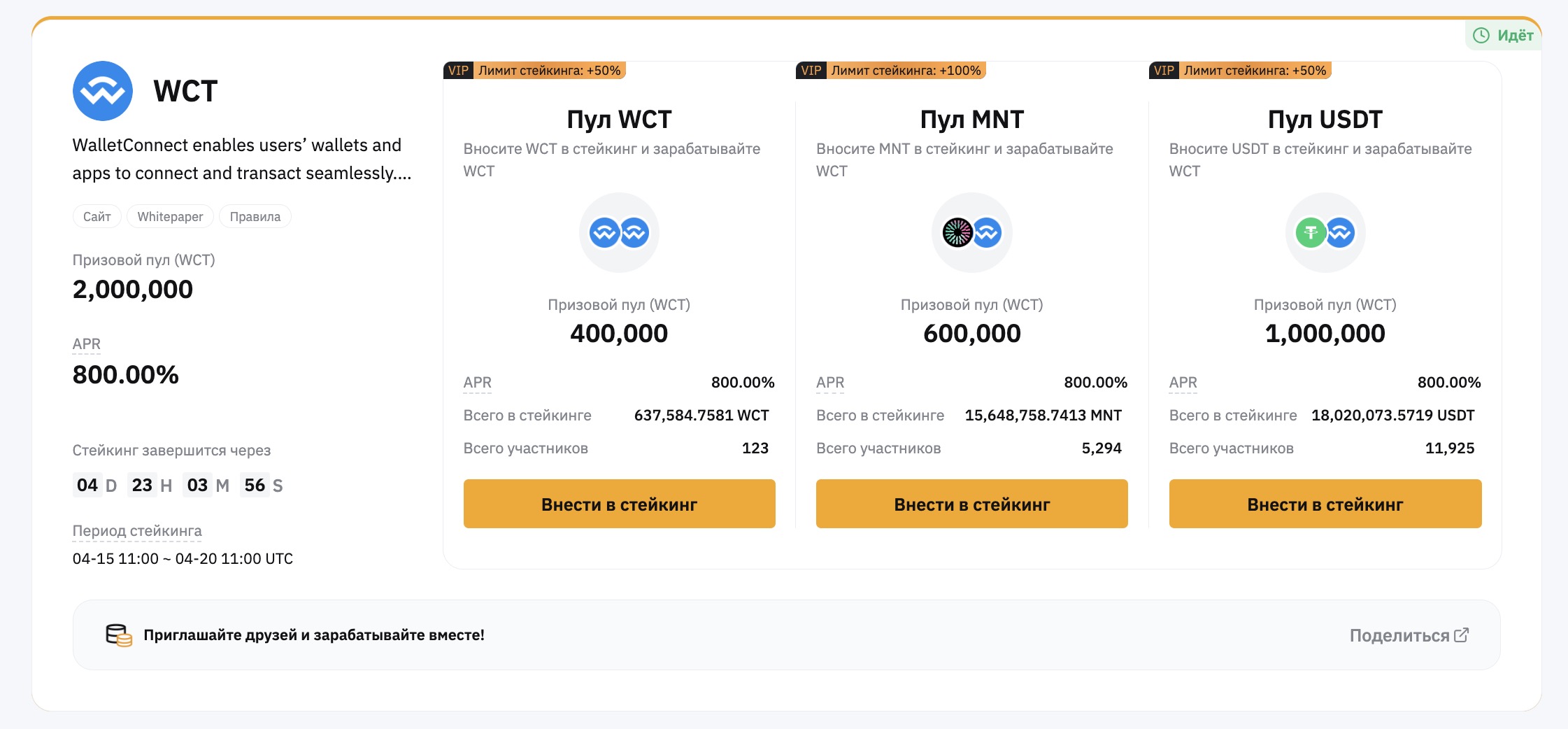Click the WCT pool double-token icon
Screen dimensions: 1568x729
619,232
